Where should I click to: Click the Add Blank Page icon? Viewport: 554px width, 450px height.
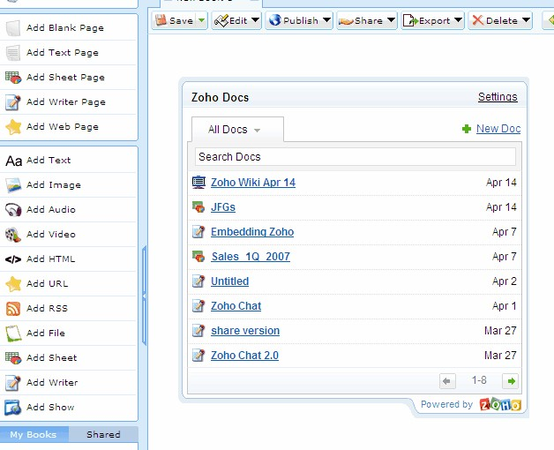coord(13,28)
